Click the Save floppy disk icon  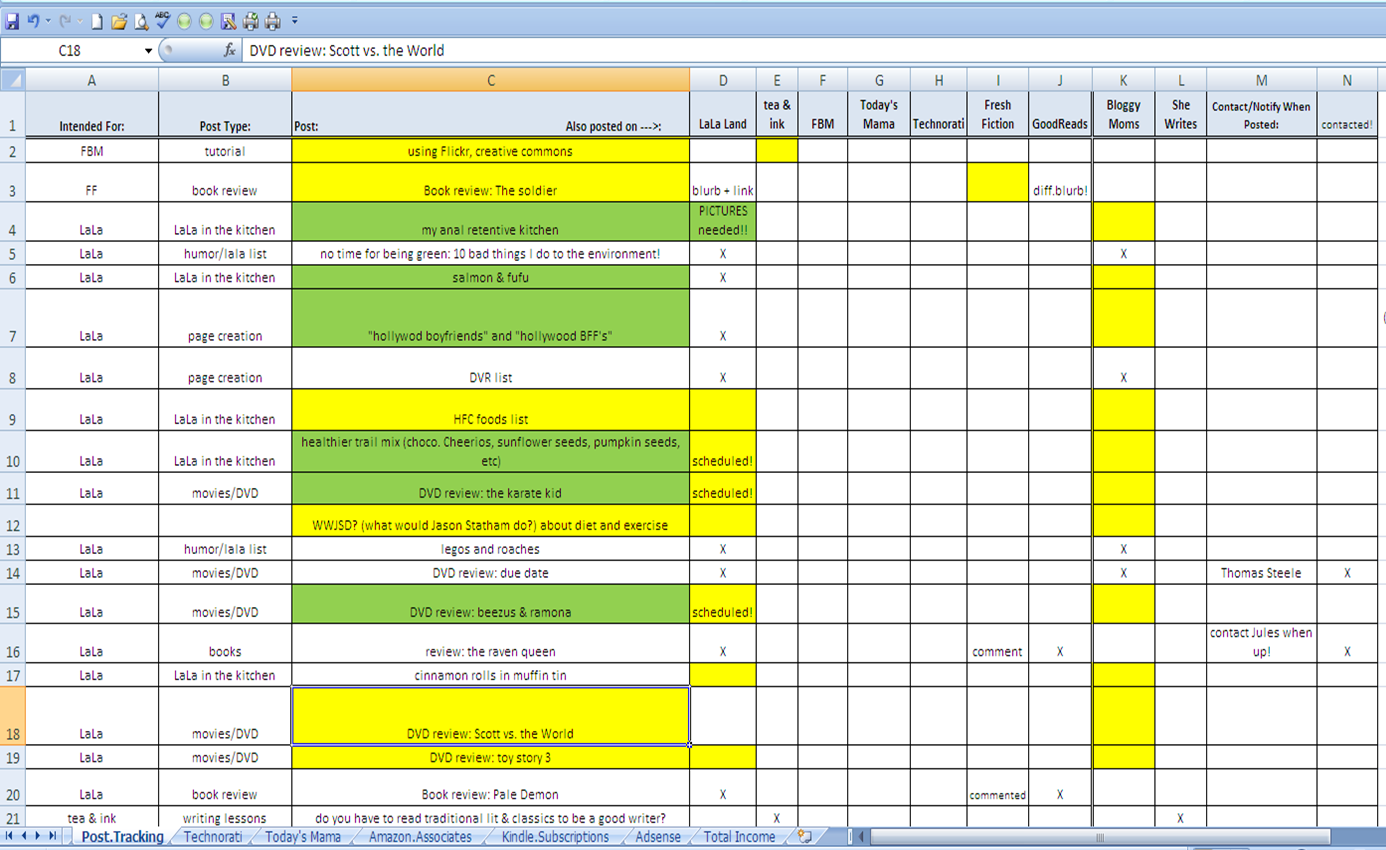(12, 21)
